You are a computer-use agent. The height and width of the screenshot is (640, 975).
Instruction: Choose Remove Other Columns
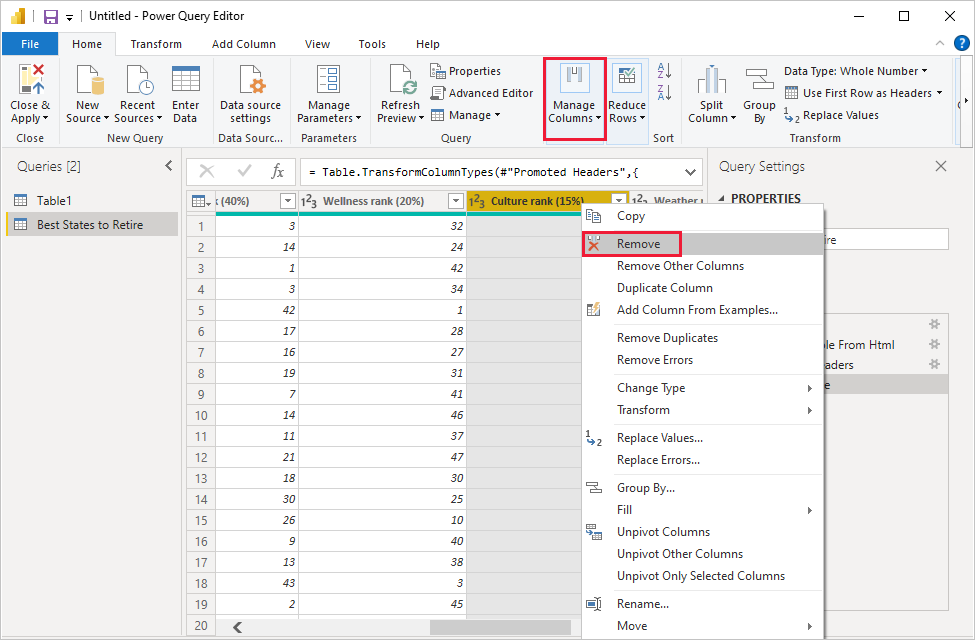tap(703, 266)
